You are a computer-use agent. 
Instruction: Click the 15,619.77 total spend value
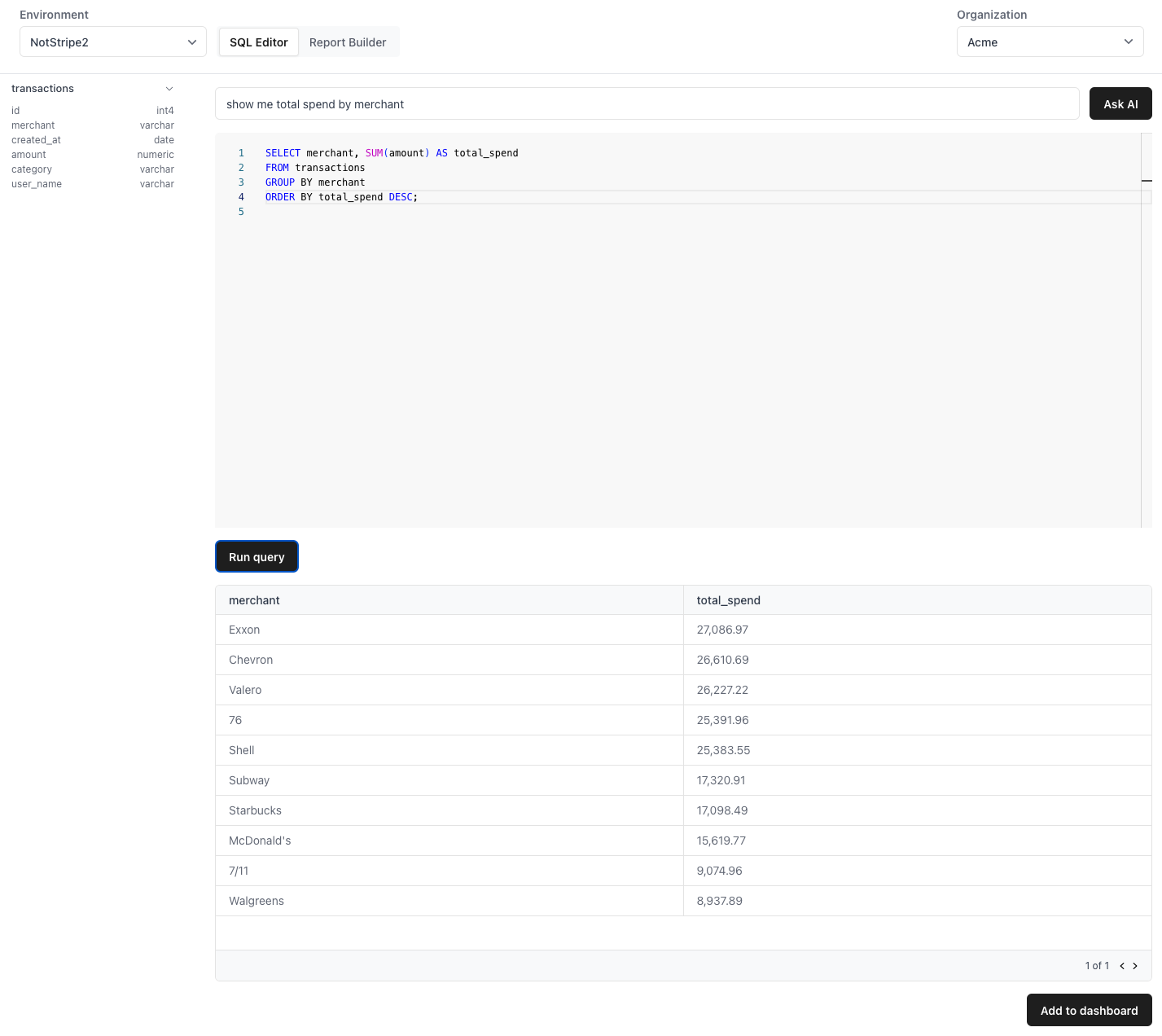[721, 841]
